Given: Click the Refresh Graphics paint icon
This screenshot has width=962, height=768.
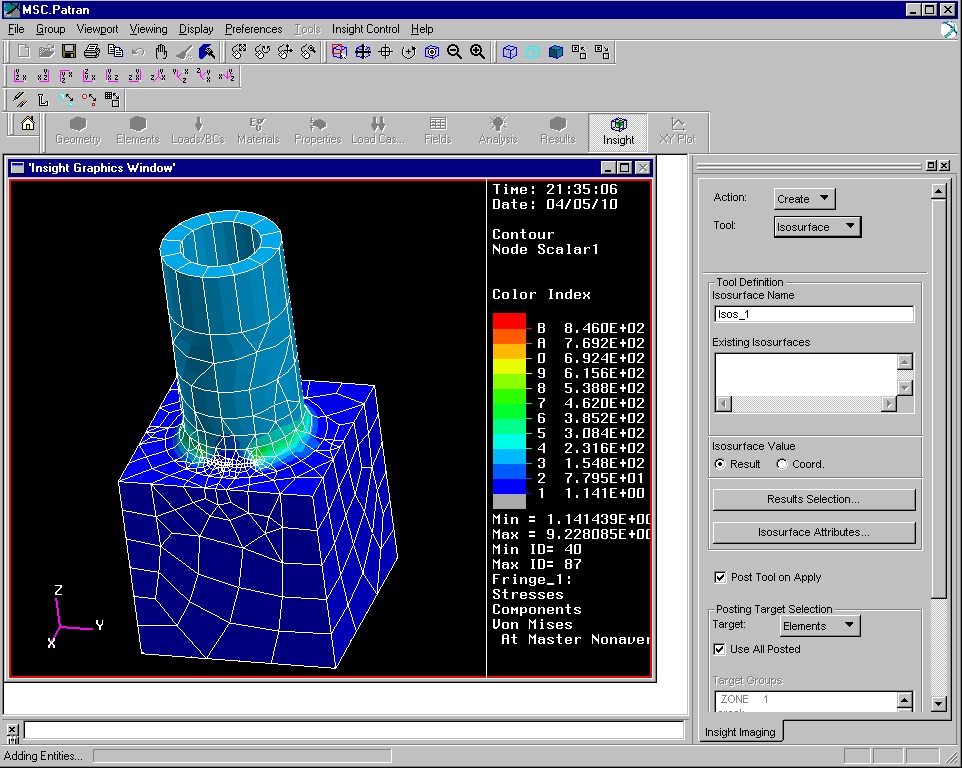Looking at the screenshot, I should point(207,52).
